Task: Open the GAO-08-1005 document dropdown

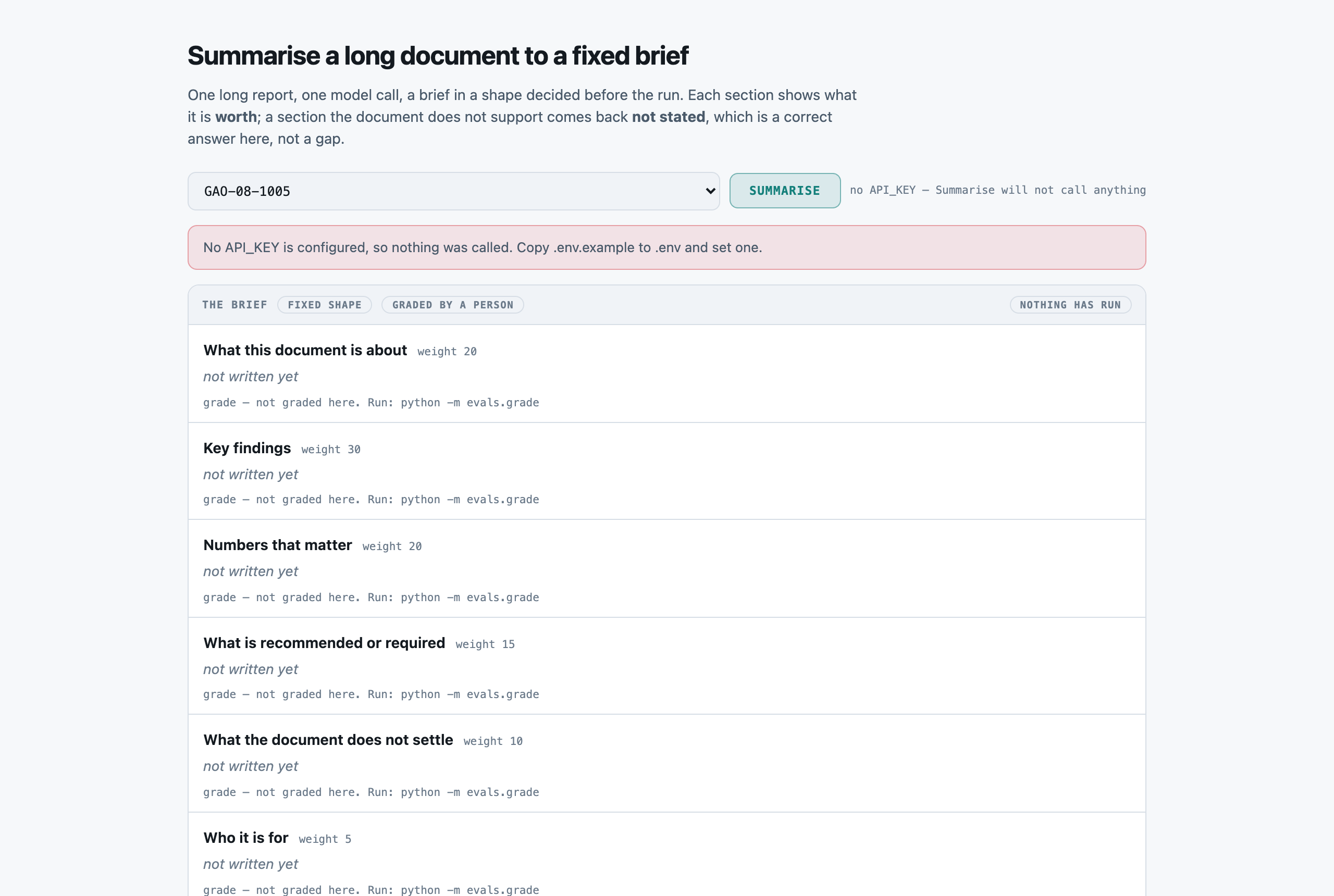Action: (x=453, y=191)
